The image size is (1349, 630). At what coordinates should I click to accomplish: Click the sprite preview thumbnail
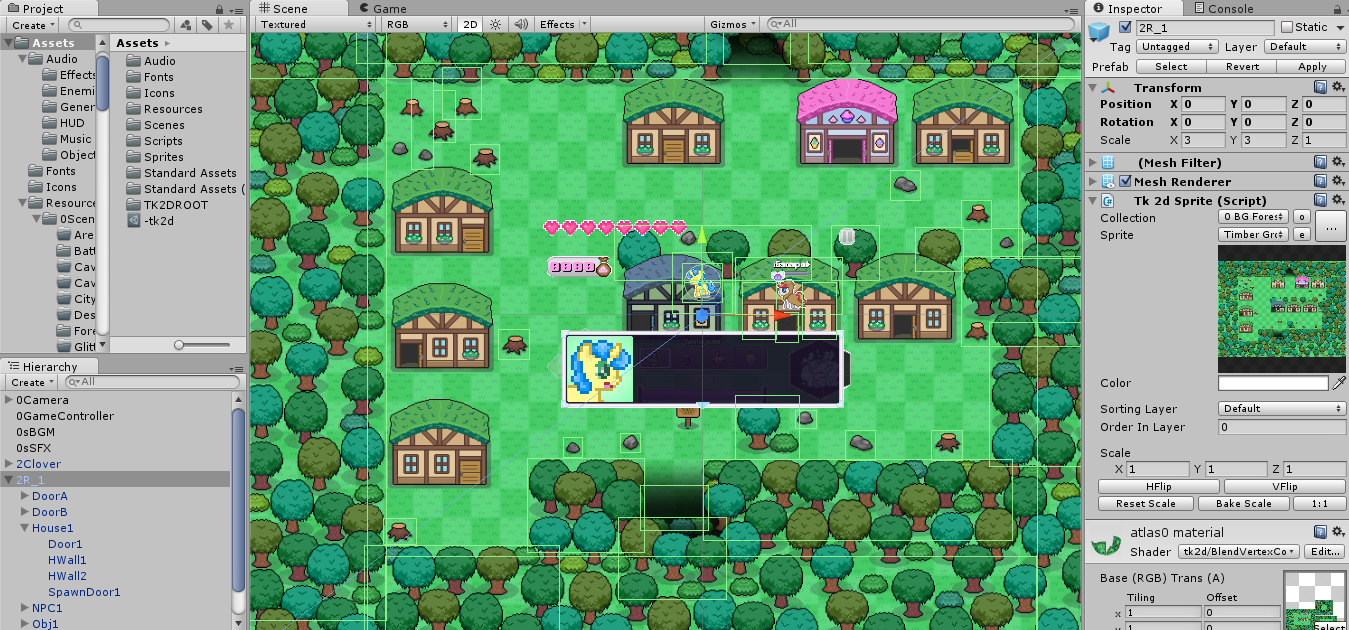coord(1282,309)
